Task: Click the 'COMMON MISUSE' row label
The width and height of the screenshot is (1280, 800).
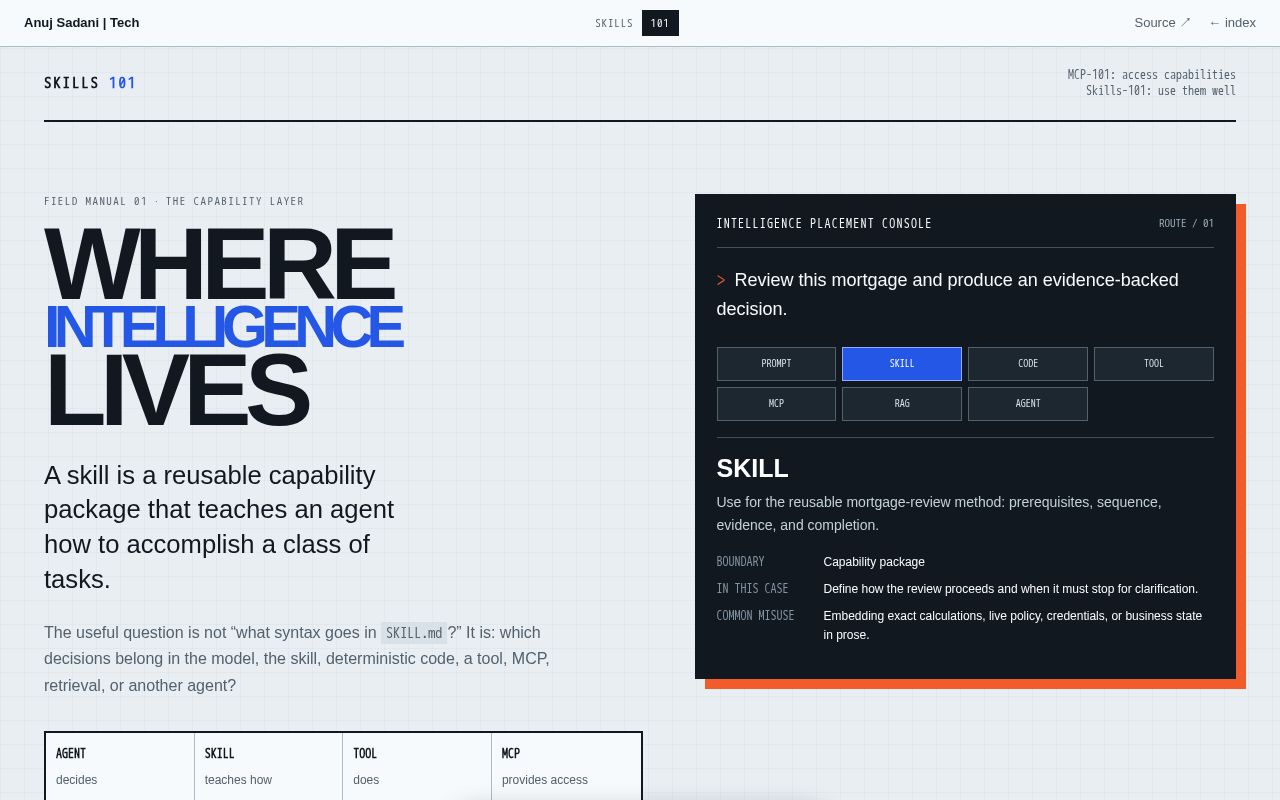Action: coord(755,616)
